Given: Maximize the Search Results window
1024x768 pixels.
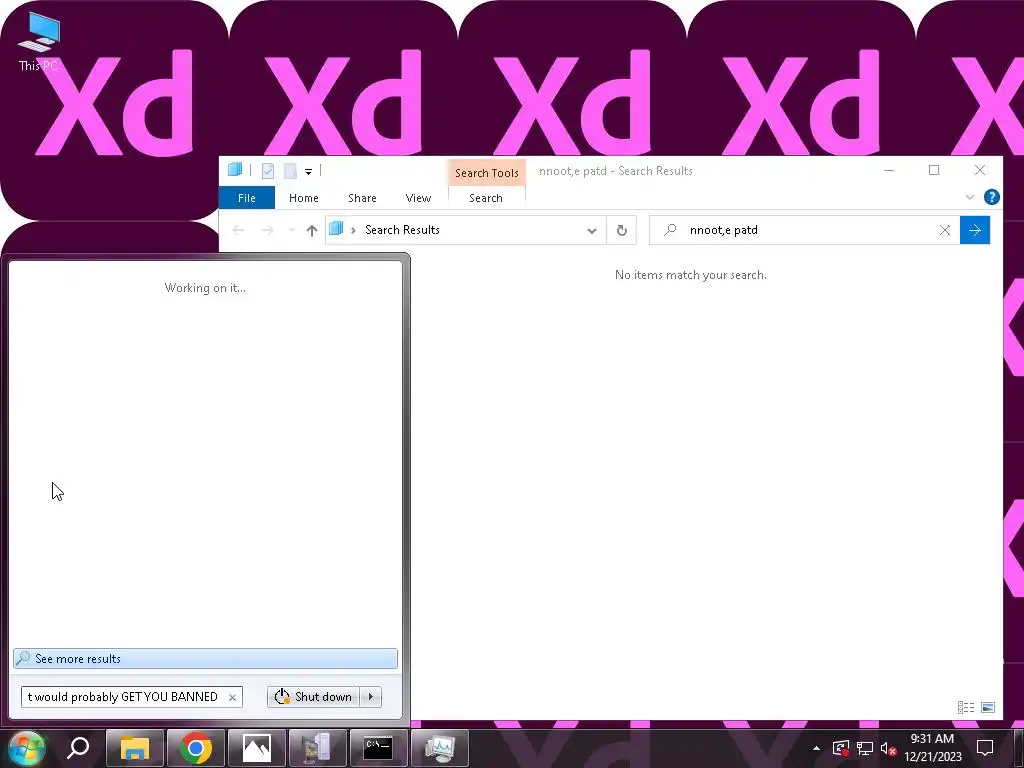Looking at the screenshot, I should point(934,170).
